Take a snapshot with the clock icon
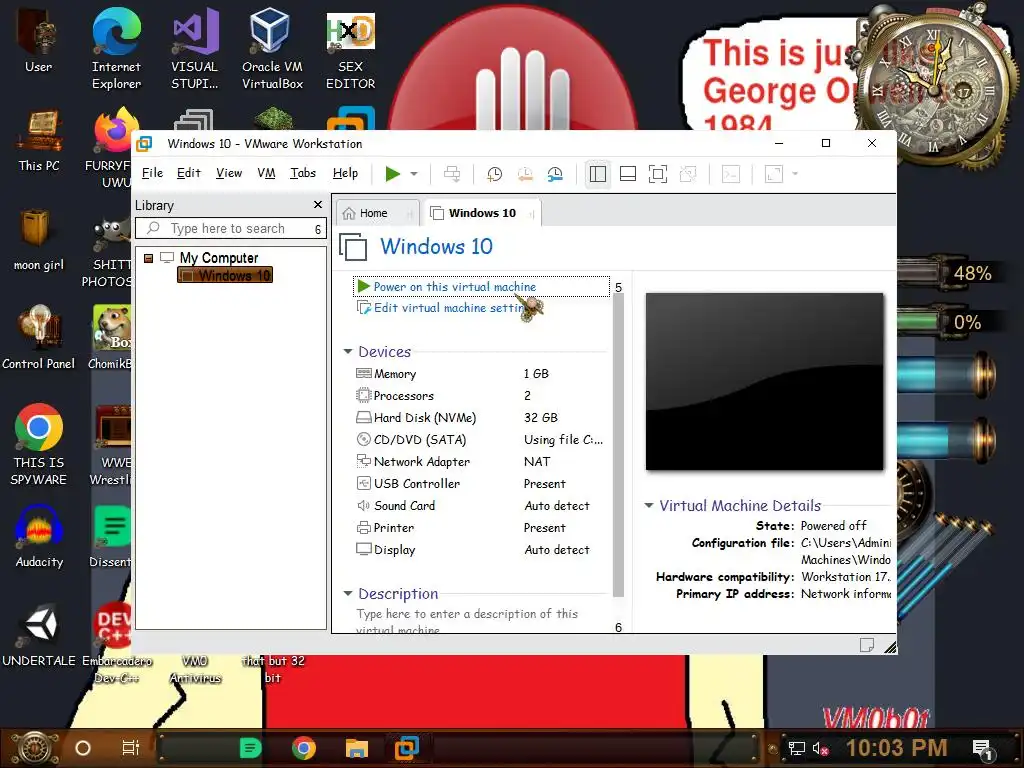 tap(494, 174)
